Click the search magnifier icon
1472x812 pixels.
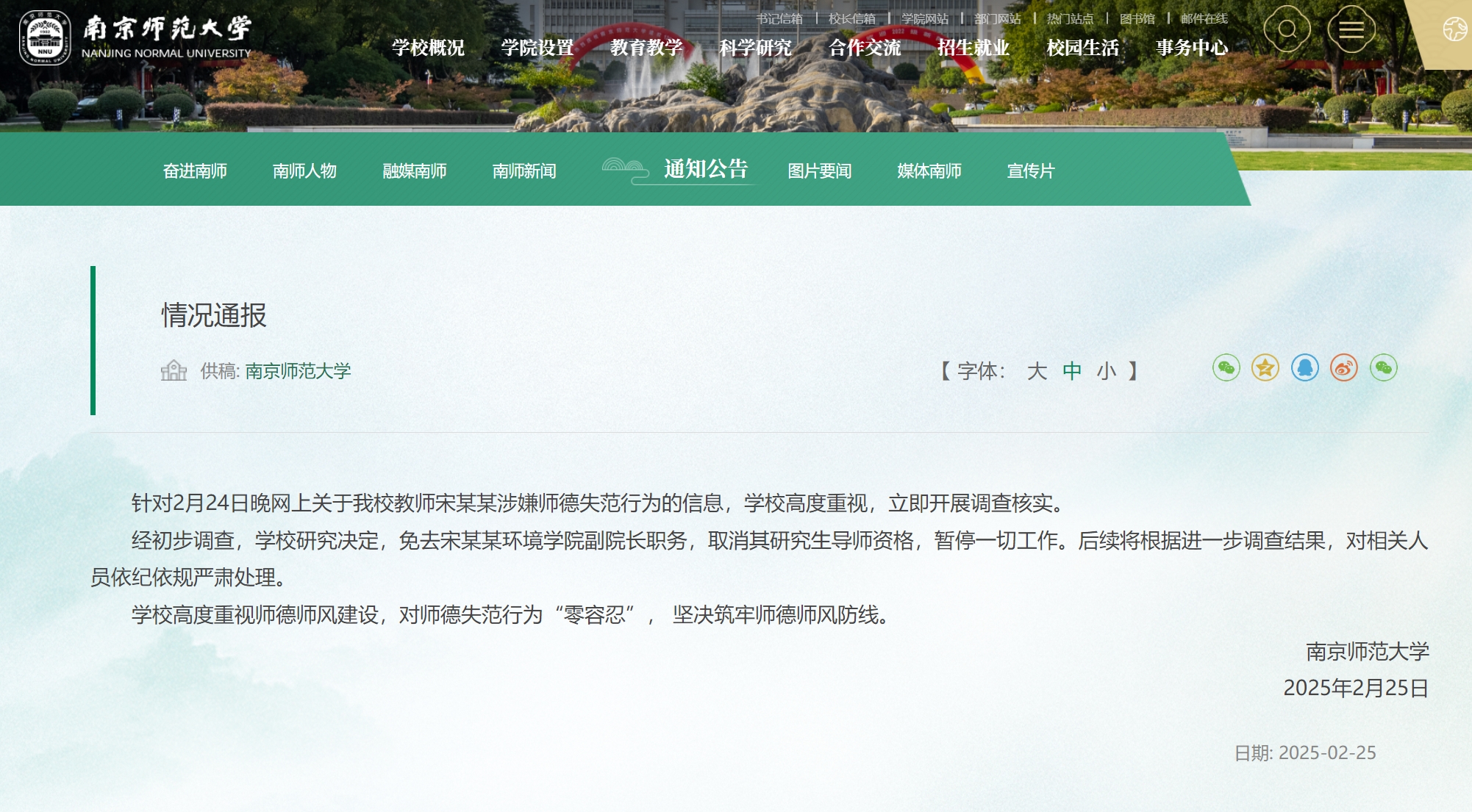point(1287,29)
